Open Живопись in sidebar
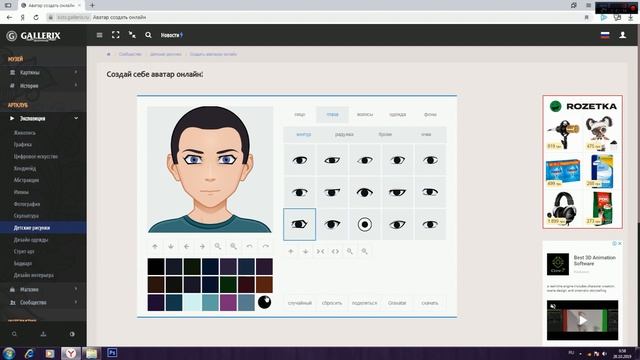 [x=24, y=133]
